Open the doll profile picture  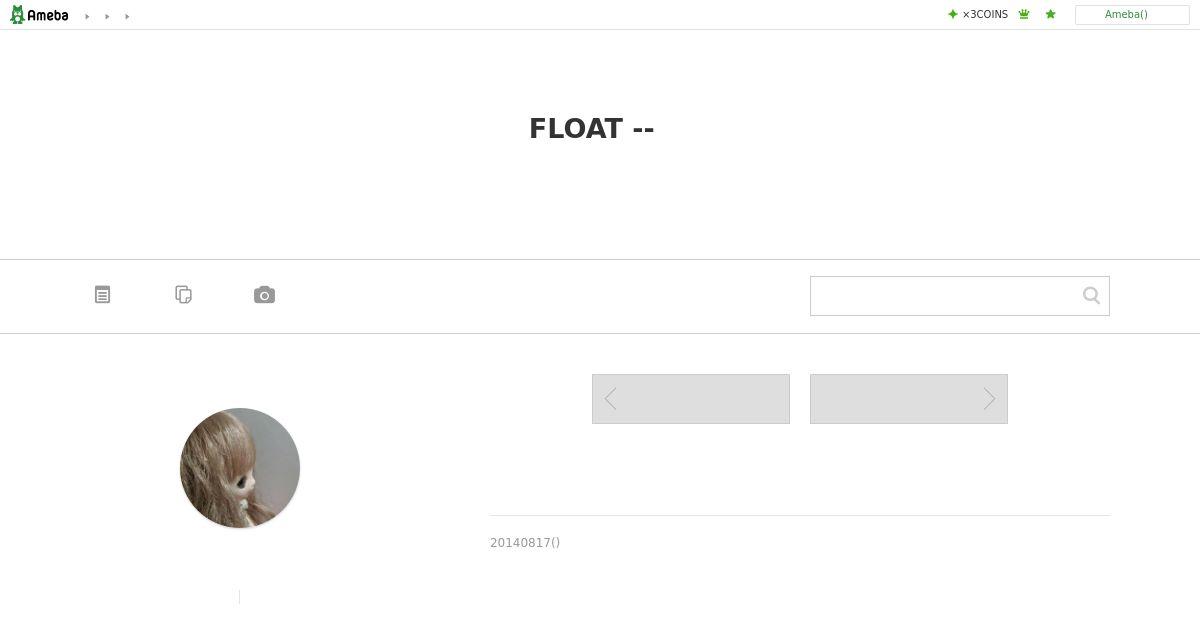[x=240, y=468]
